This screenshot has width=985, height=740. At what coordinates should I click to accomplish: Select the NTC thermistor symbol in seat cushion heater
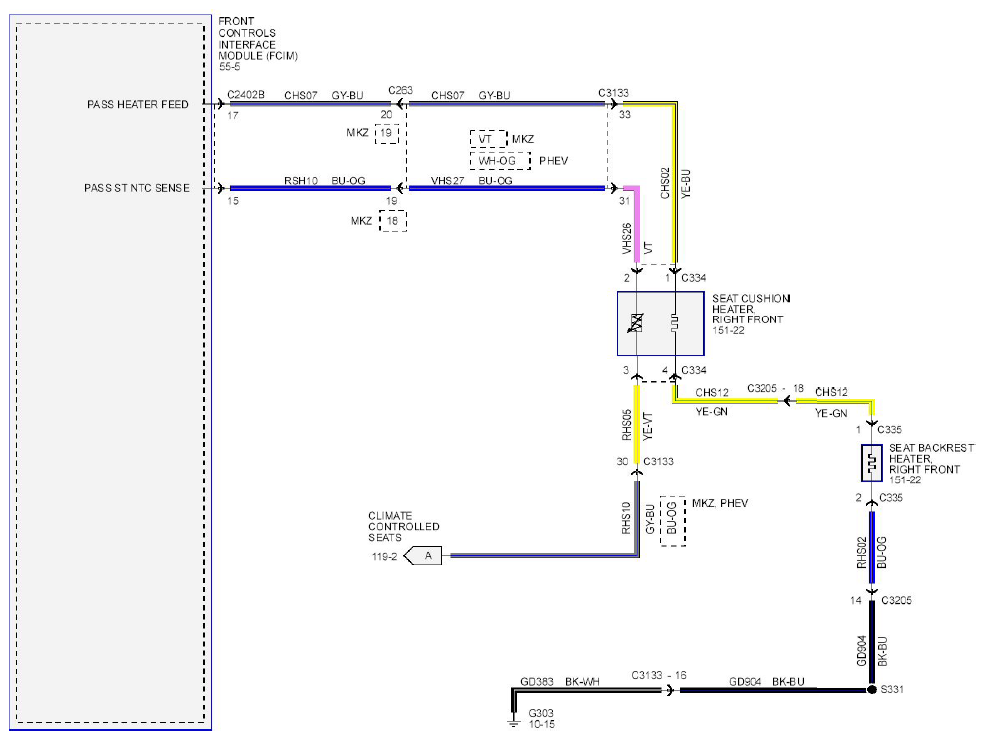pyautogui.click(x=636, y=323)
